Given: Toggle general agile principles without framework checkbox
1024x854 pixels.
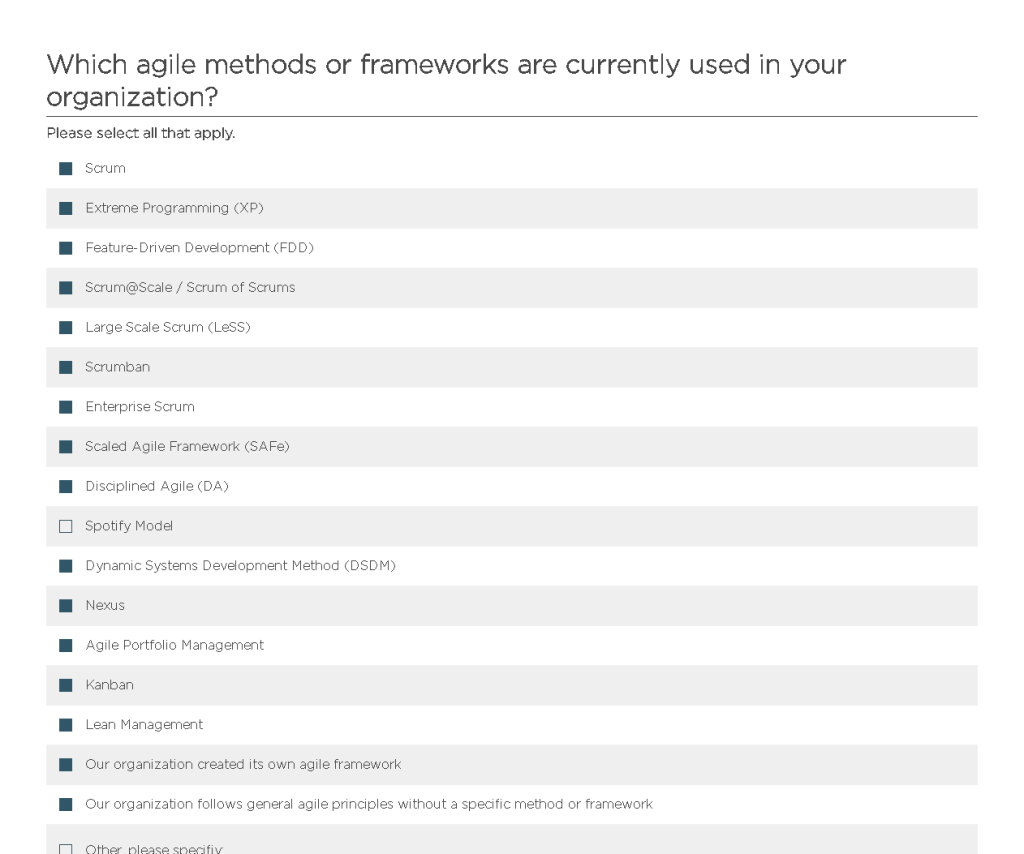Looking at the screenshot, I should click(x=65, y=804).
